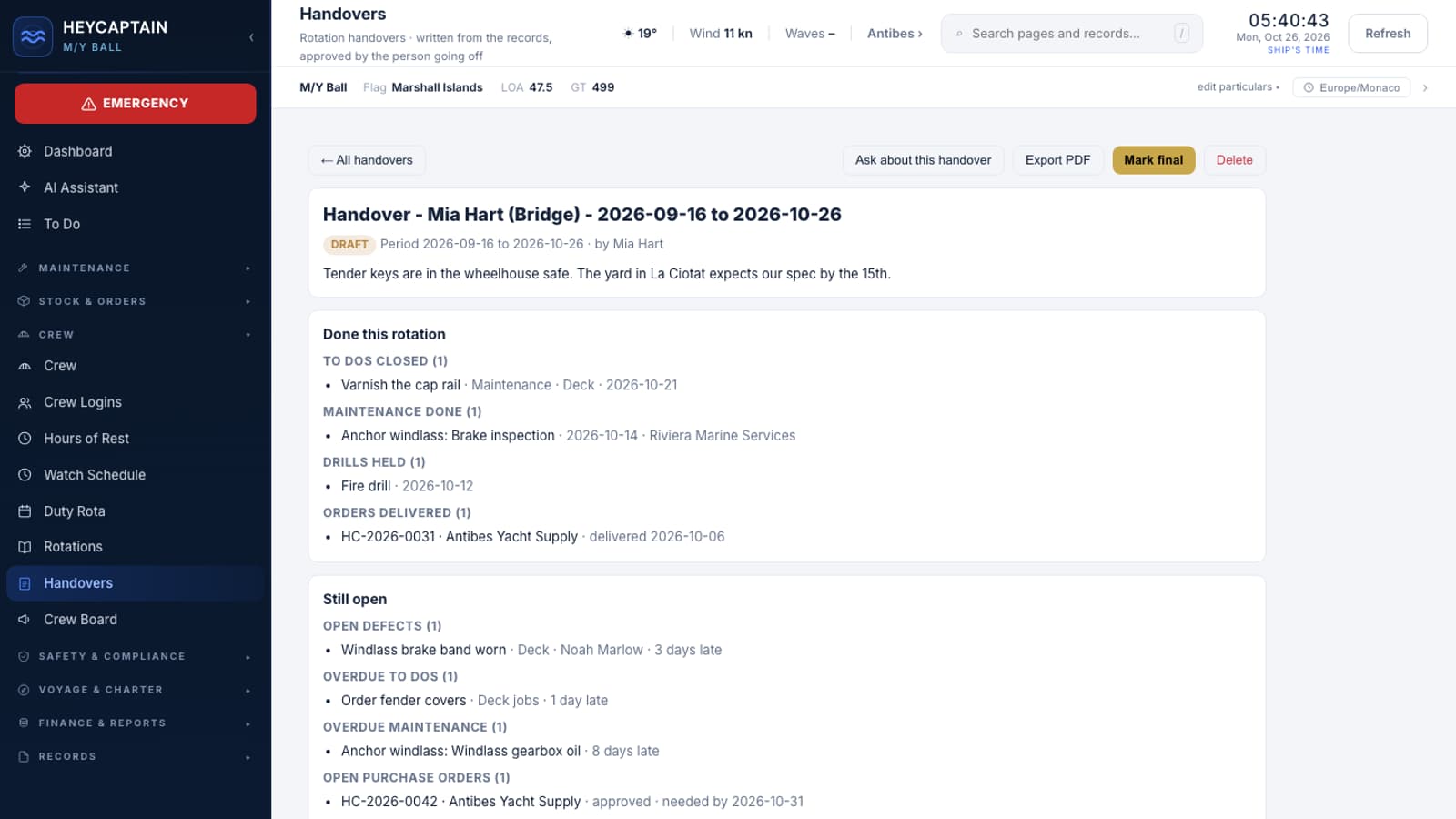Image resolution: width=1456 pixels, height=819 pixels.
Task: Expand the Safety & Compliance section
Action: [135, 656]
